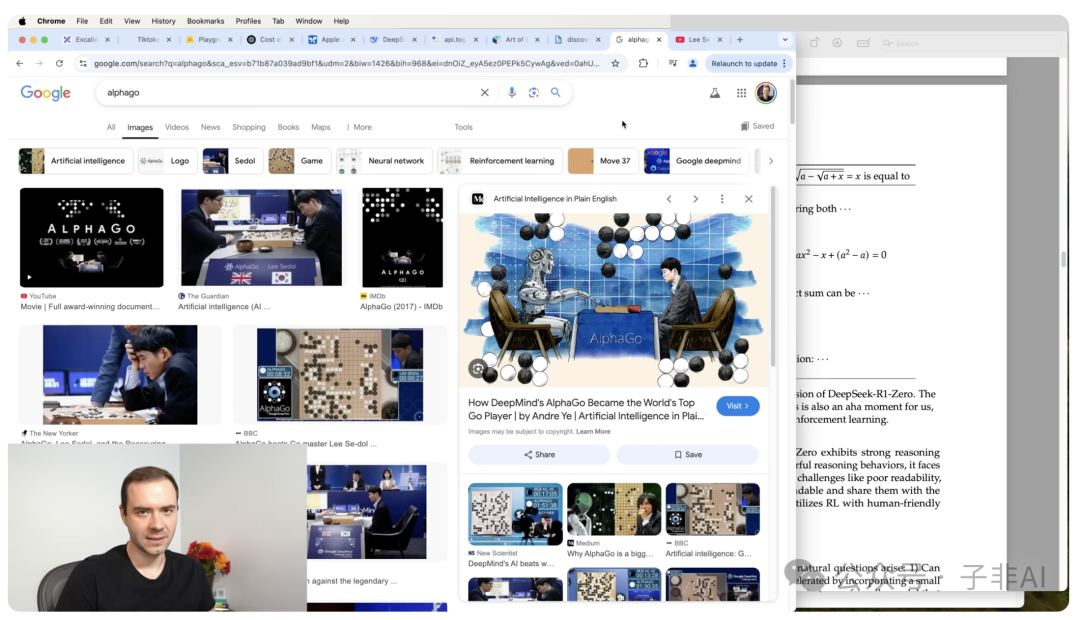This screenshot has height=620, width=1080.
Task: Reload the current Google search page
Action: (x=59, y=63)
